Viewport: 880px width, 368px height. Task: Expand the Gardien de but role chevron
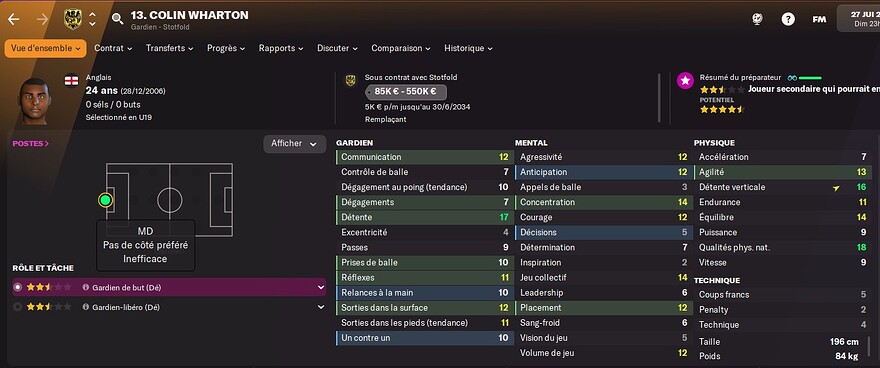pyautogui.click(x=321, y=287)
